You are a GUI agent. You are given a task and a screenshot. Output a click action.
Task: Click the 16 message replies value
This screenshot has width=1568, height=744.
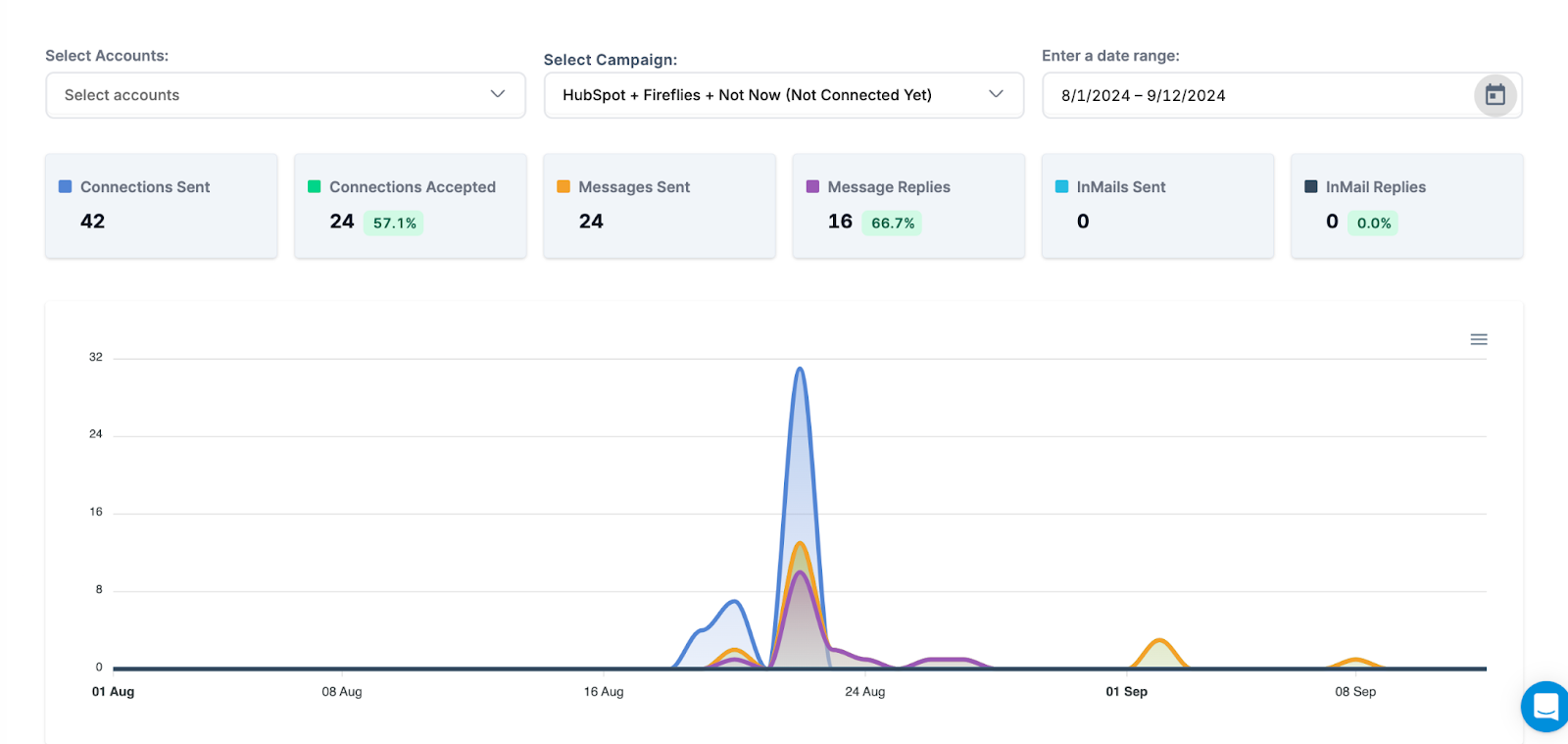click(x=840, y=222)
